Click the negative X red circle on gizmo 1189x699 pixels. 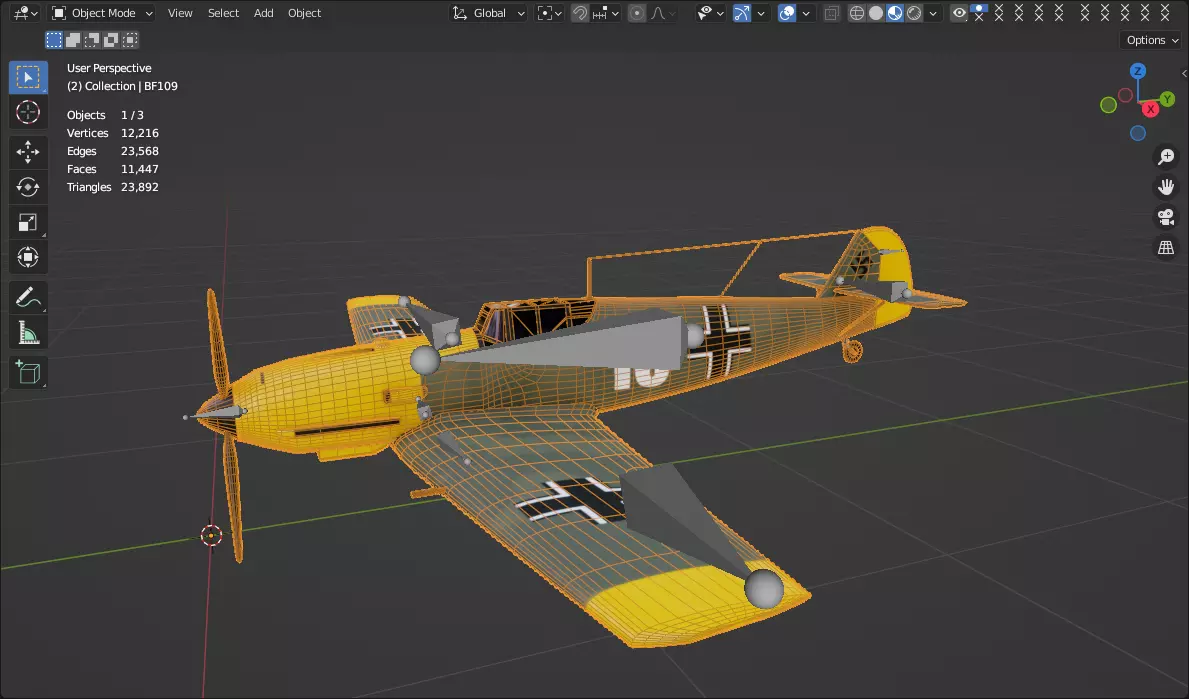pos(1125,96)
